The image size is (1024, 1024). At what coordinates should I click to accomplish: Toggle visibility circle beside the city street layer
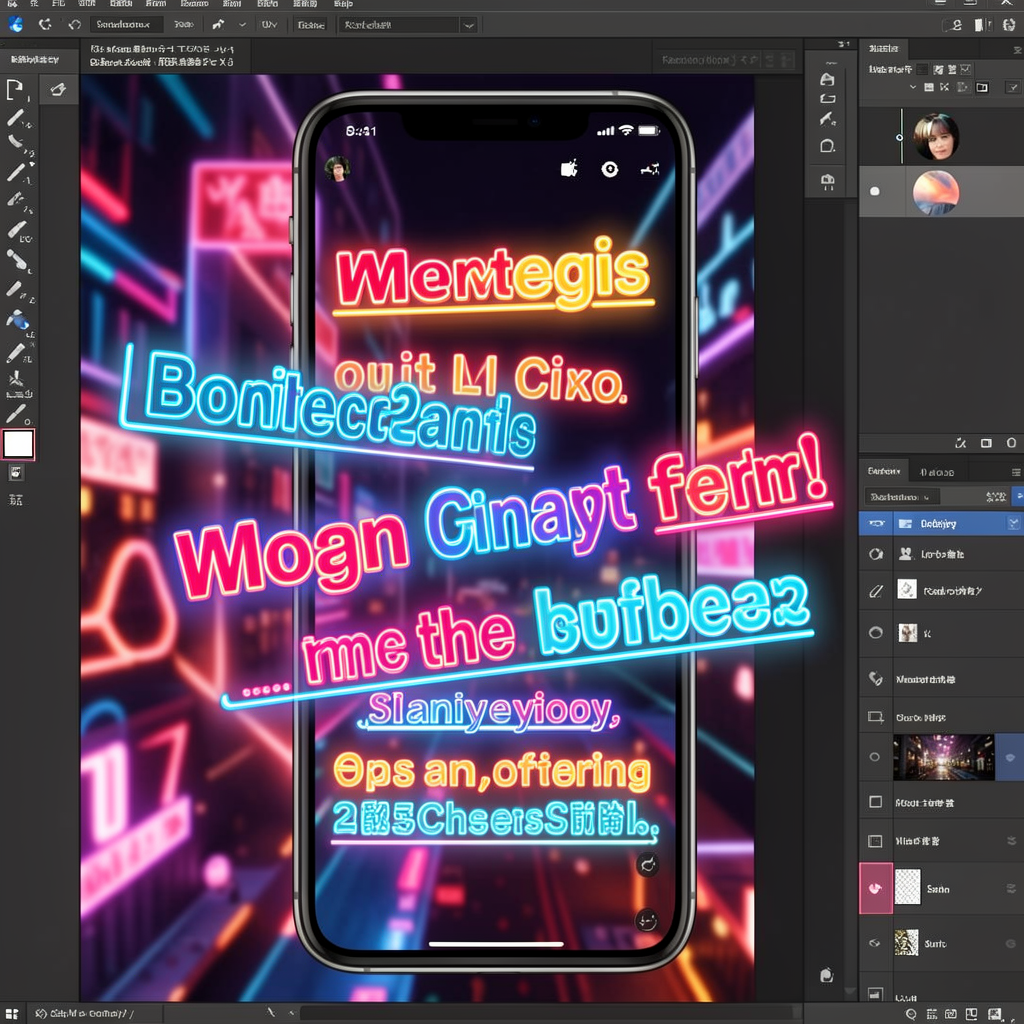(x=875, y=757)
